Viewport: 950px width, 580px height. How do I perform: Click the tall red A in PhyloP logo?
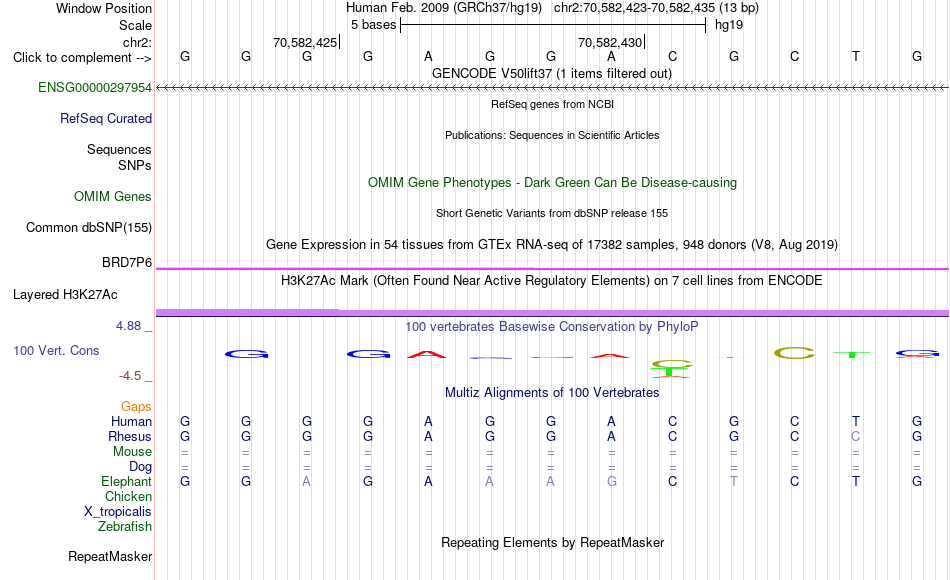(427, 355)
